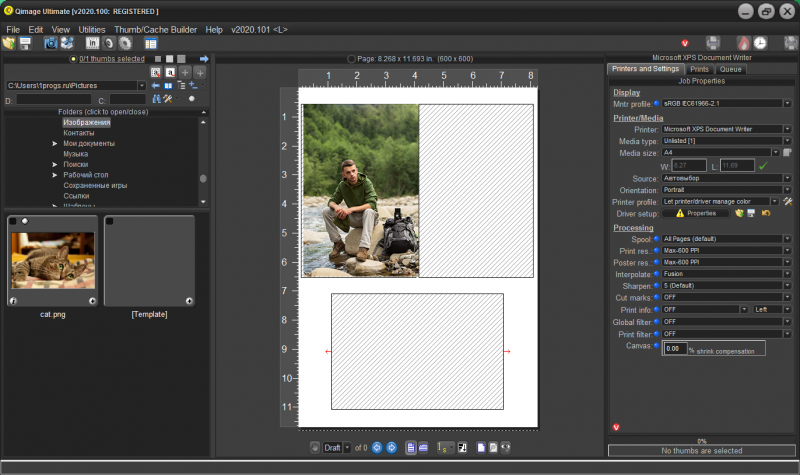This screenshot has width=800, height=475.
Task: Select the cat.png thumbnail
Action: coord(52,261)
